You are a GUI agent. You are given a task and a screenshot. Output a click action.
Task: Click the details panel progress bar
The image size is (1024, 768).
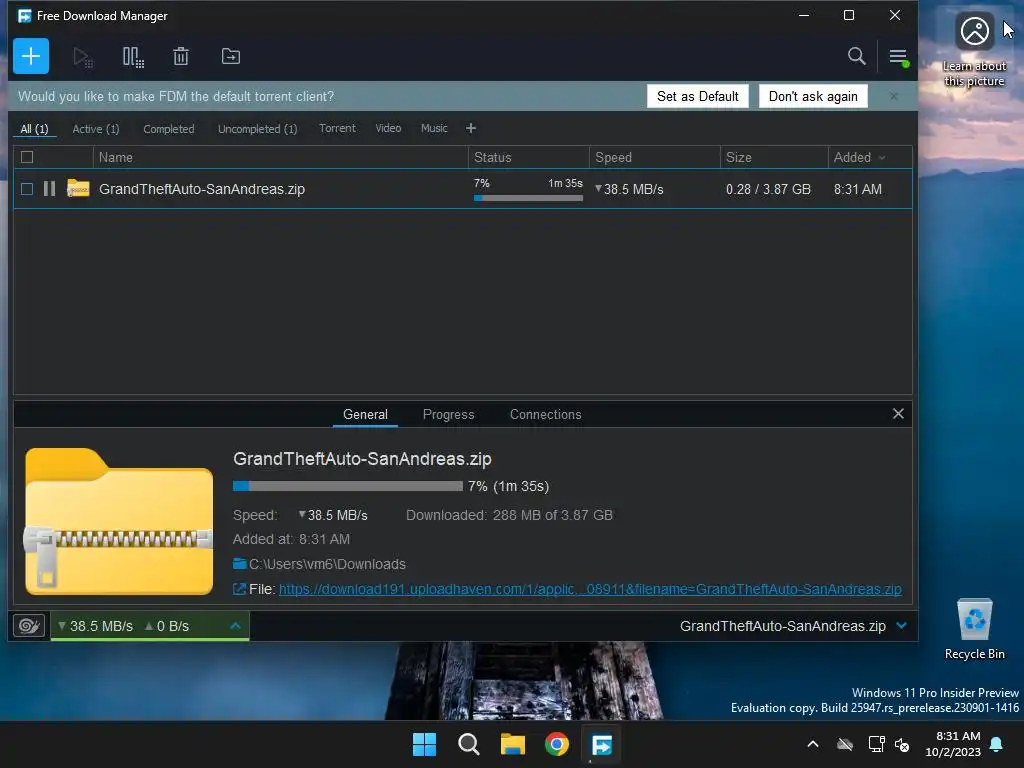pos(347,486)
